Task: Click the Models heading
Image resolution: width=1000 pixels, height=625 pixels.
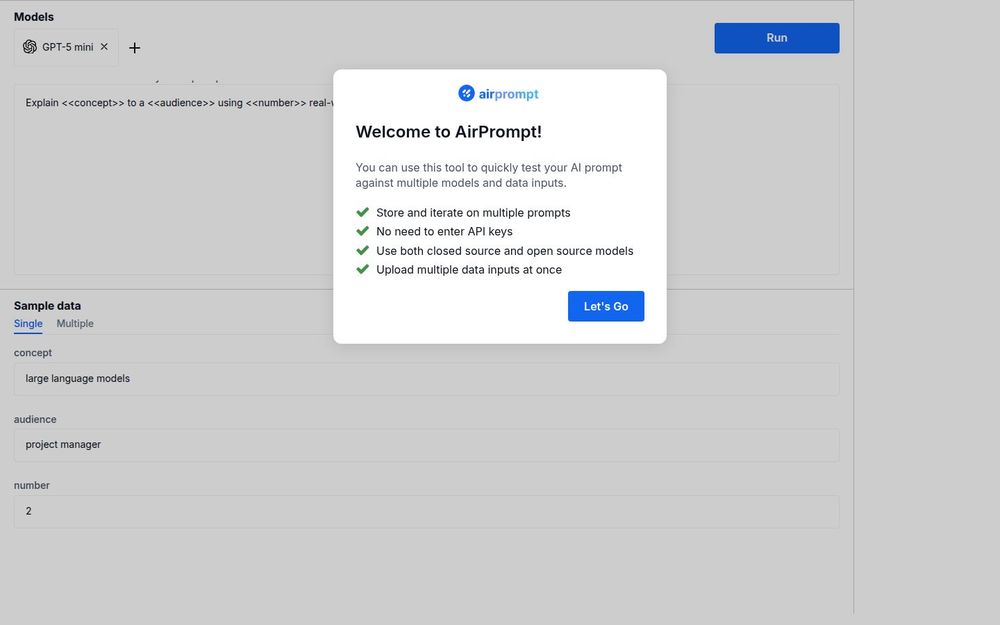Action: point(34,17)
